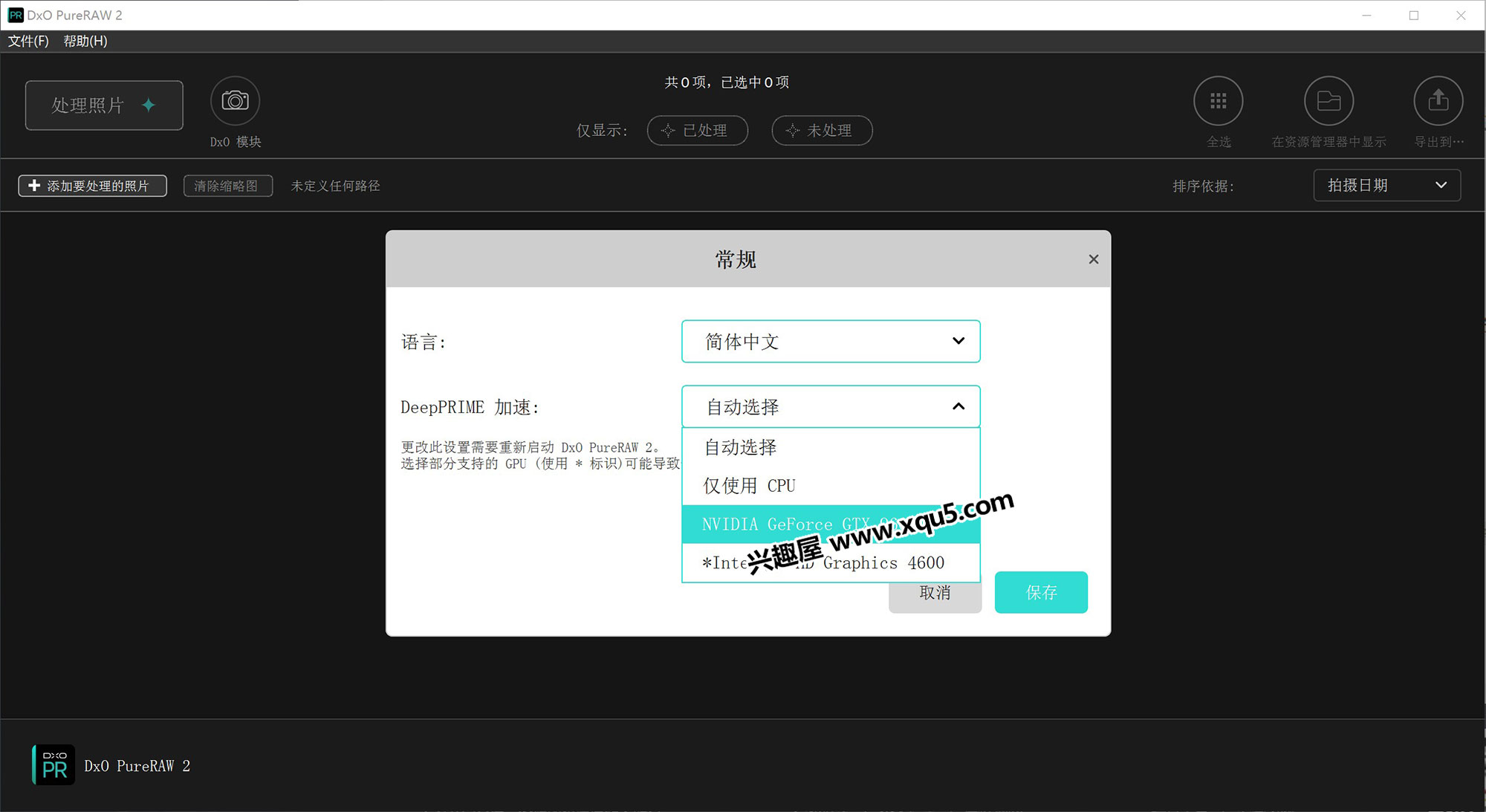Select 自动选择 in the dropdown list
This screenshot has height=812, width=1486.
click(x=831, y=447)
